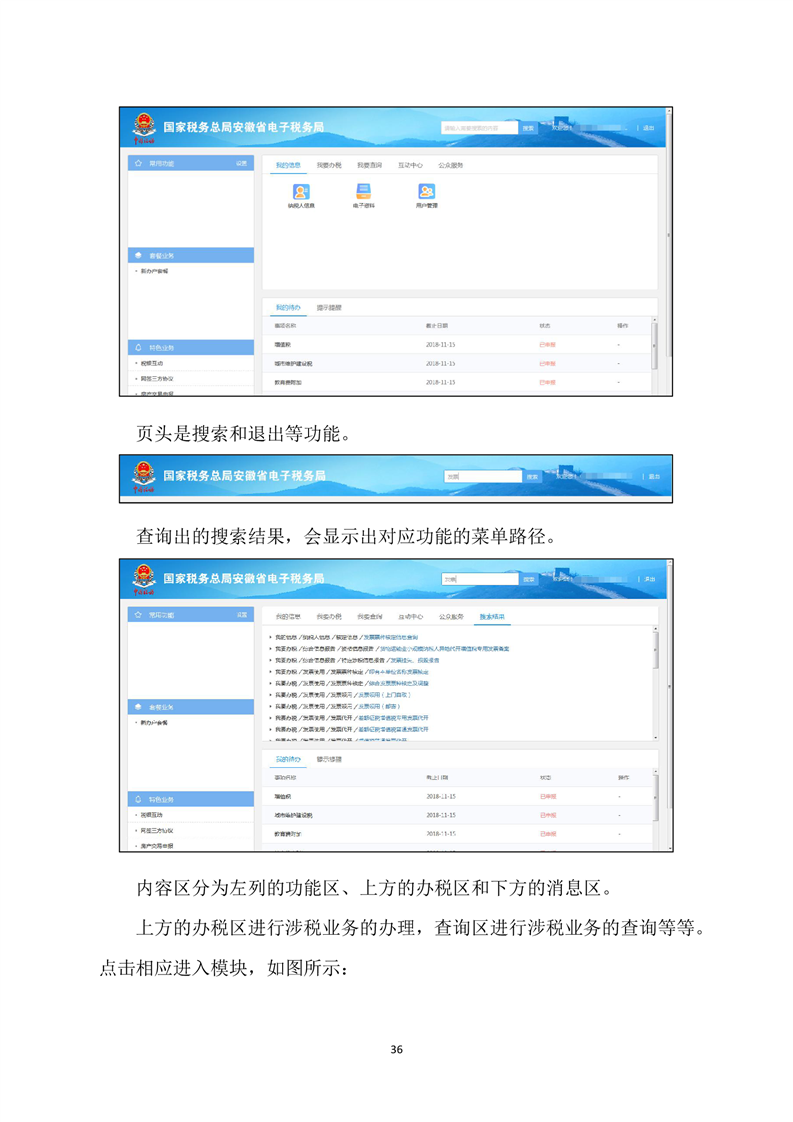This screenshot has height=1122, width=793.
Task: Open 新办户套餐 item in search-results screenshot sidebar
Action: [155, 723]
